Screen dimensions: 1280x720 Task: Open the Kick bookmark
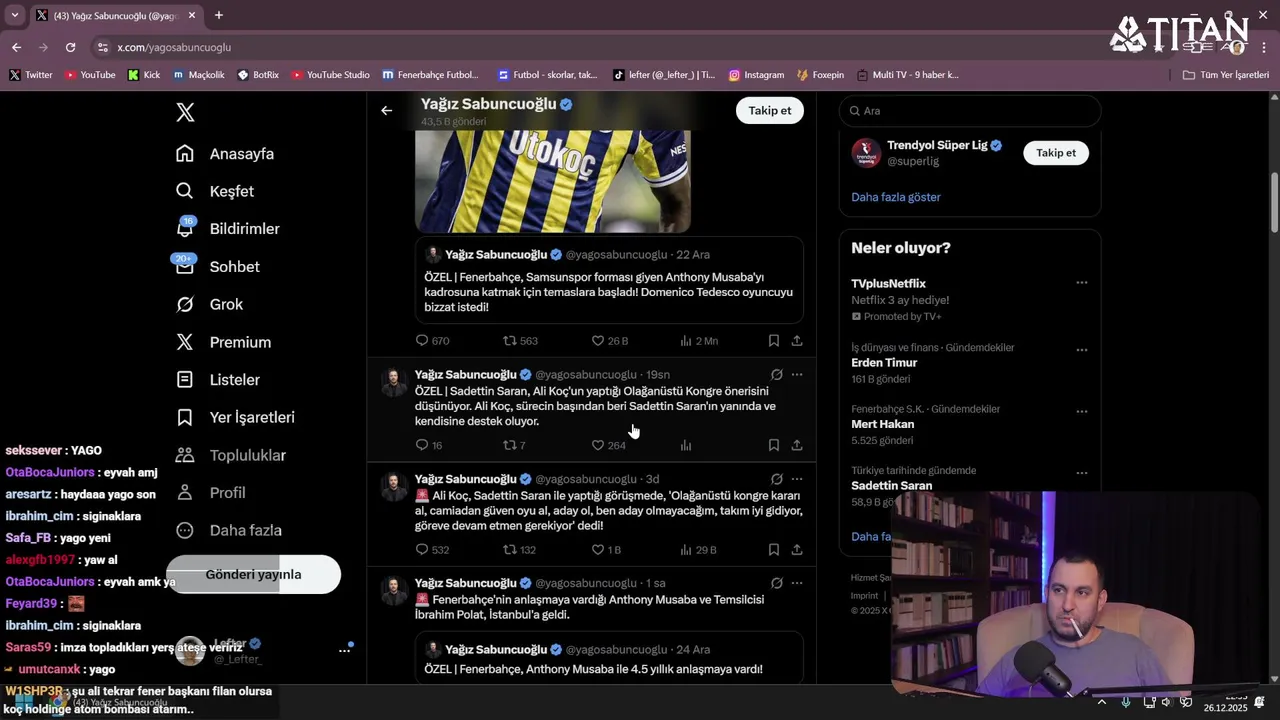(144, 75)
